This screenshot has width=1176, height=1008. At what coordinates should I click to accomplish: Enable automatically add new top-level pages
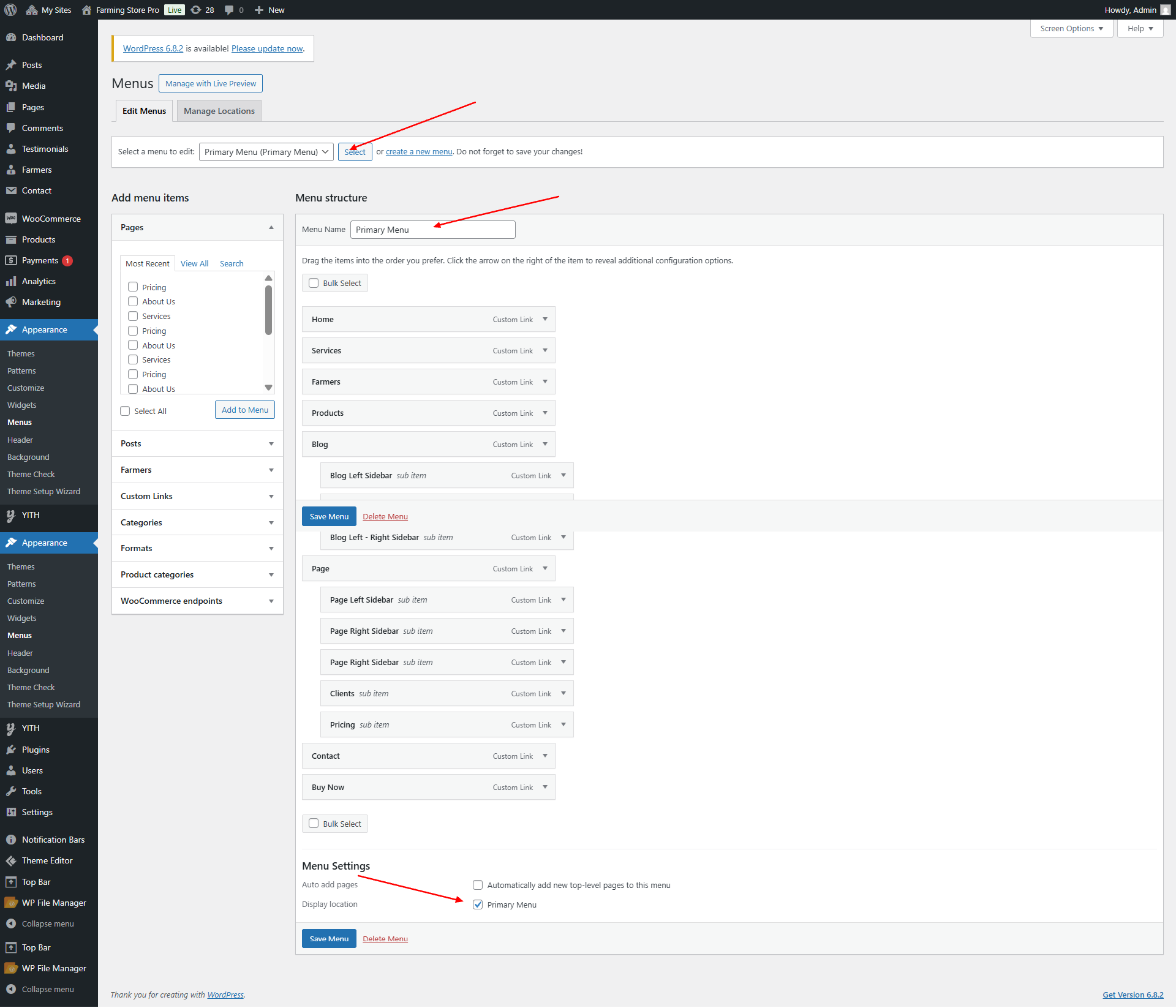click(478, 885)
